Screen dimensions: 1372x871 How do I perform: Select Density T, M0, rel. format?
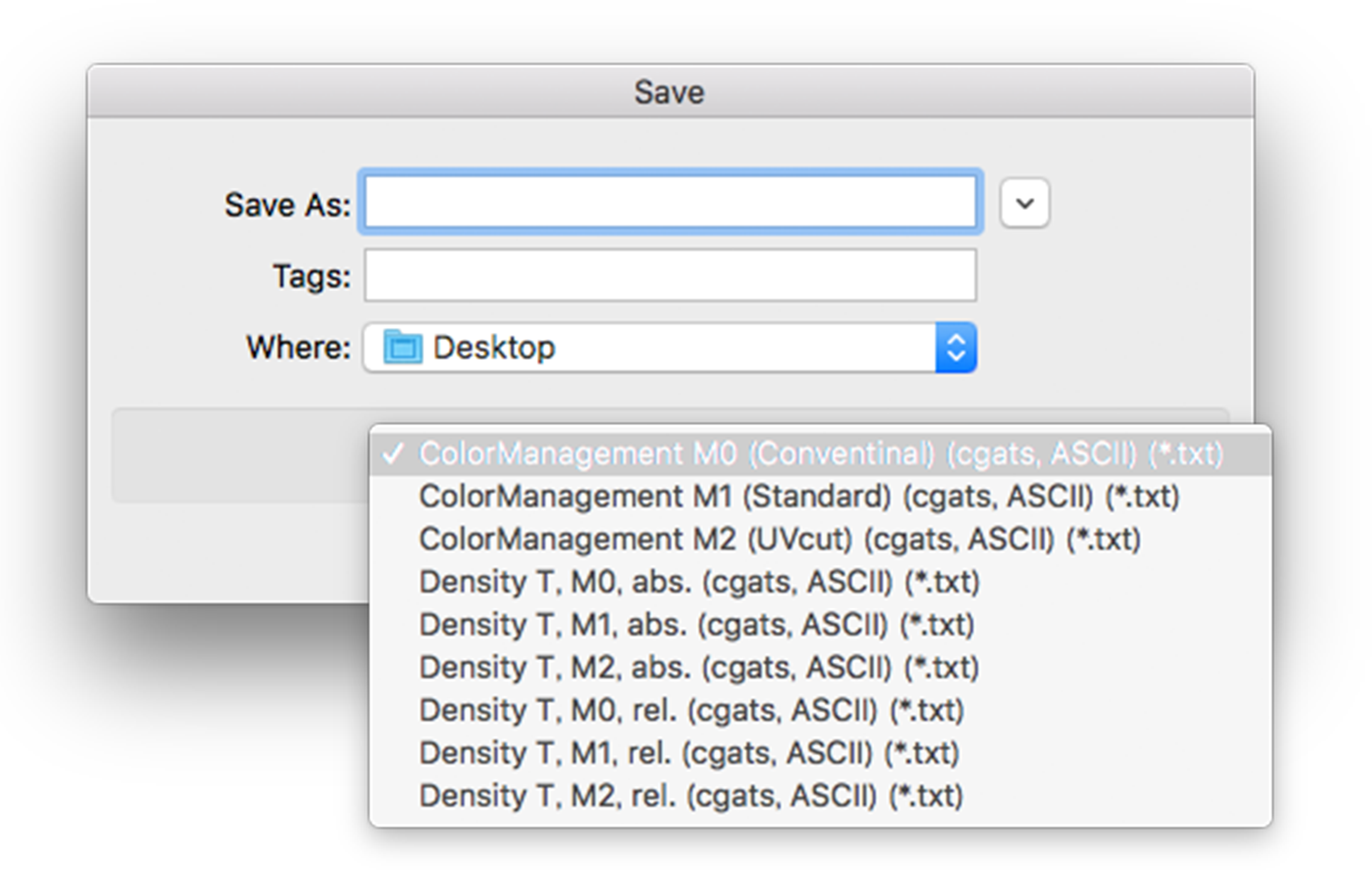[x=692, y=710]
